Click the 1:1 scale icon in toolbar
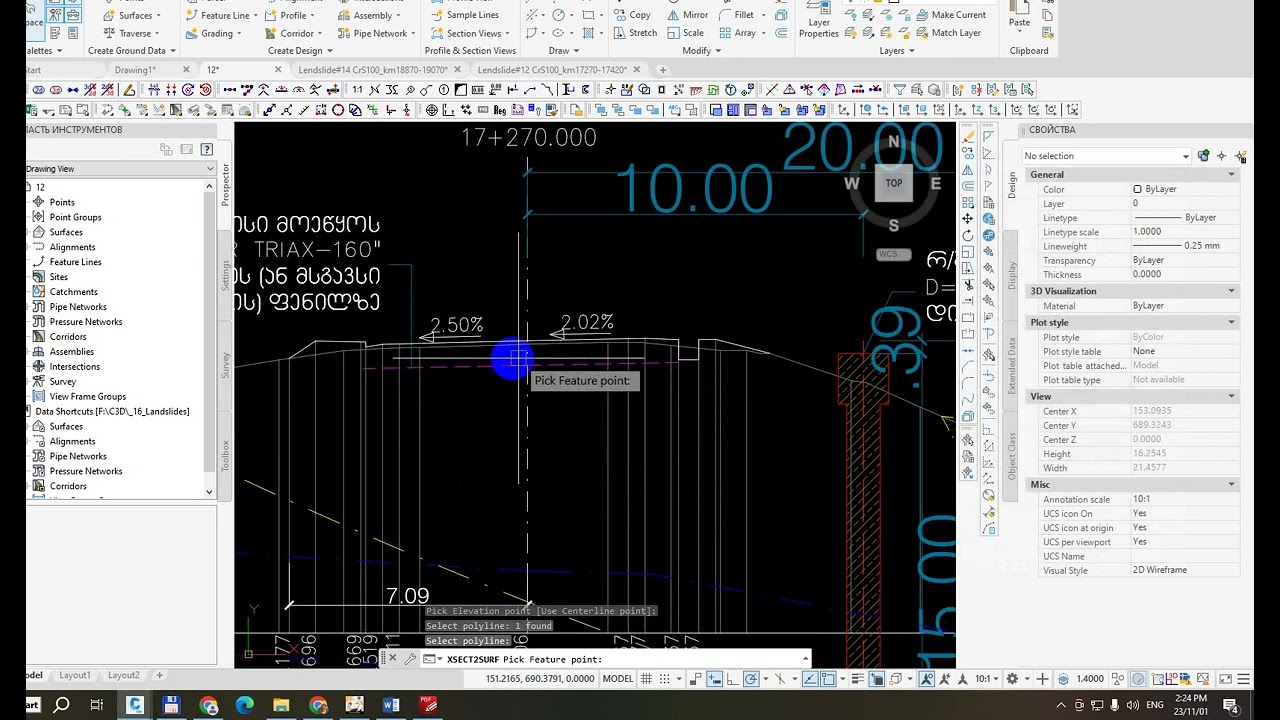 point(357,90)
